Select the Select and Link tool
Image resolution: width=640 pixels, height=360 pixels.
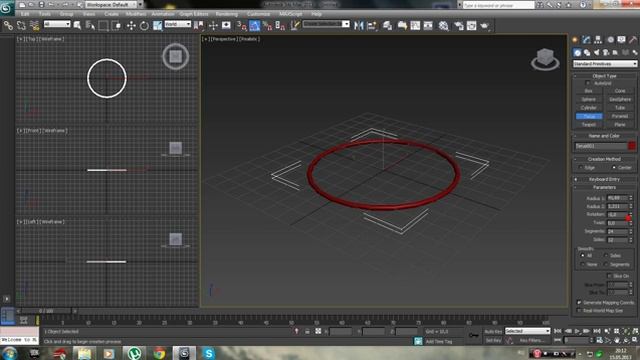click(x=8, y=26)
